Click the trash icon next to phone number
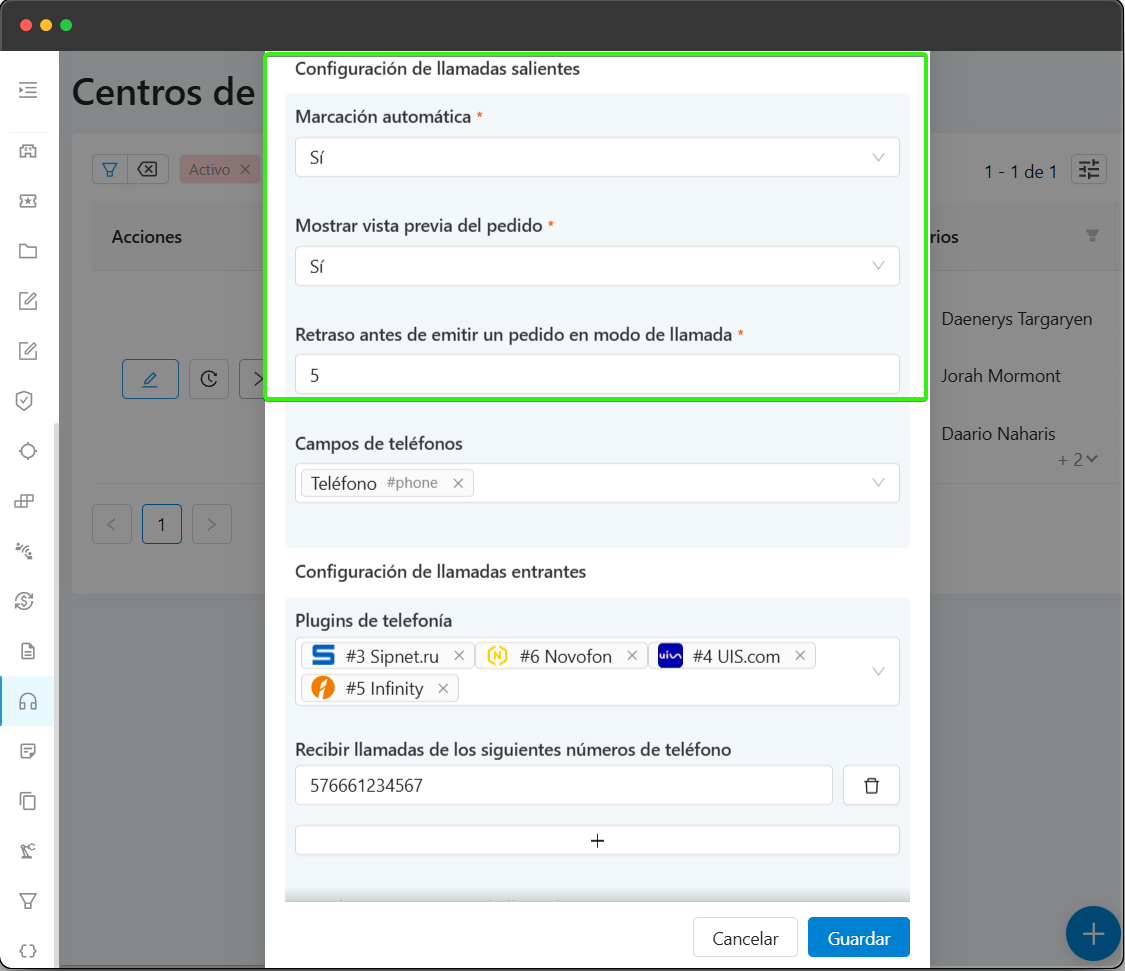This screenshot has width=1125, height=971. click(871, 786)
